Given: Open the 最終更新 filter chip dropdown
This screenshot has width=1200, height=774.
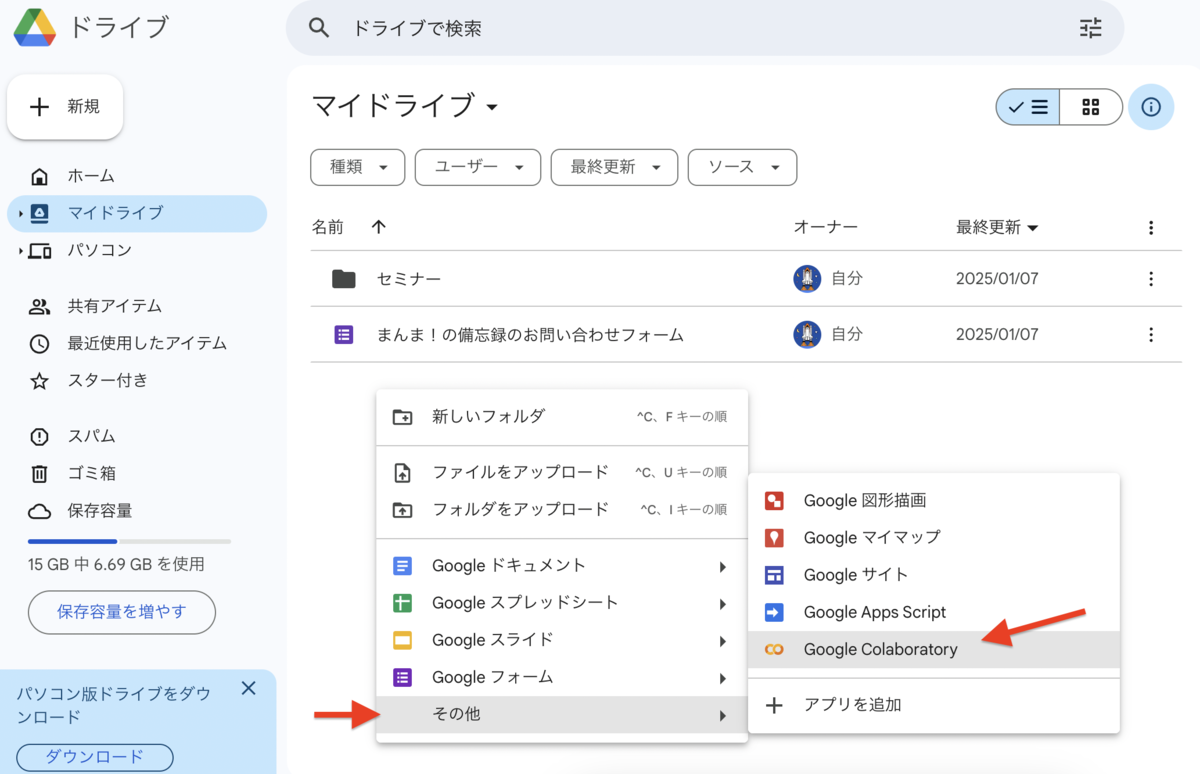Looking at the screenshot, I should pyautogui.click(x=614, y=167).
